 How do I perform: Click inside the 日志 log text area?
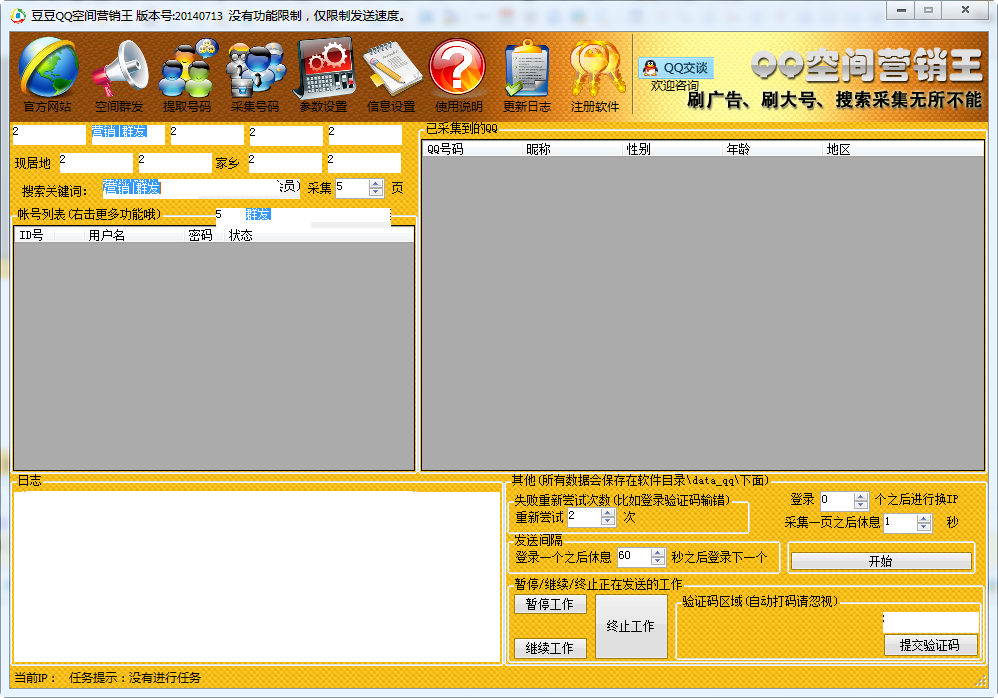[x=257, y=577]
